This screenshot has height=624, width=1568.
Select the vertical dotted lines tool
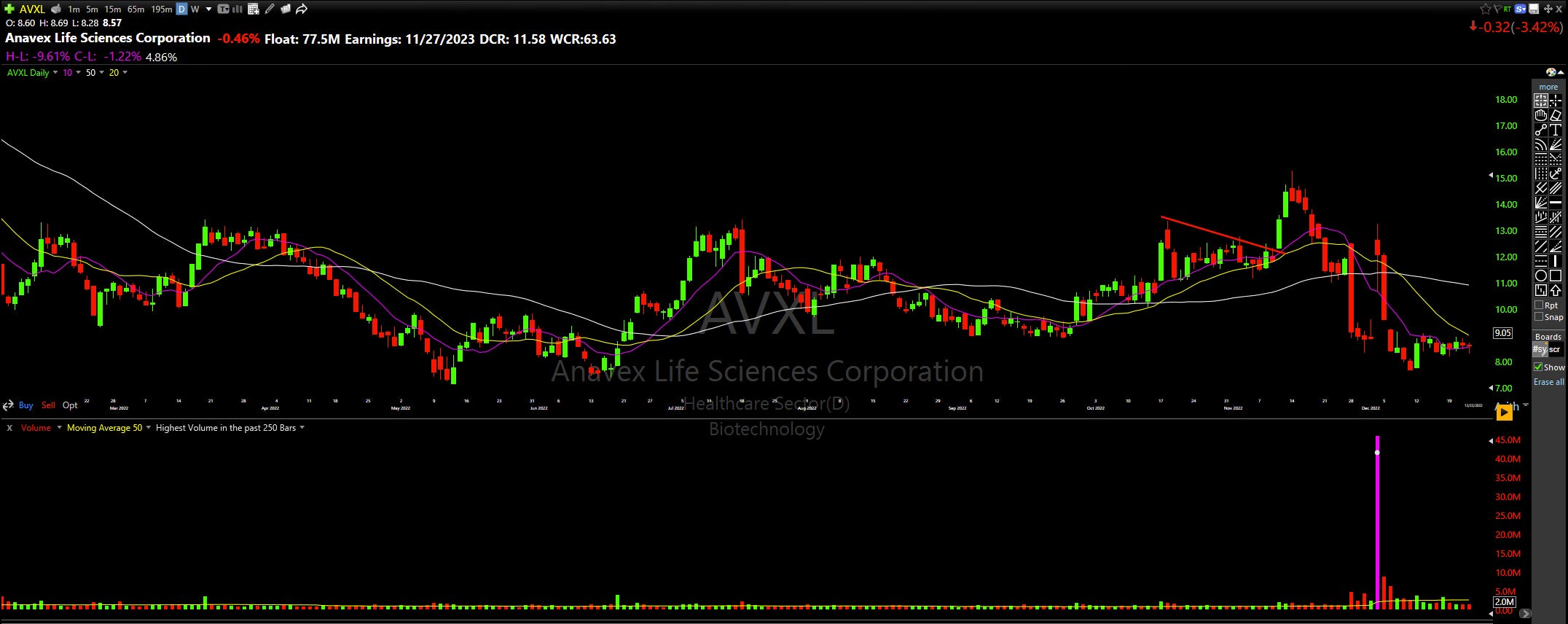pos(1540,173)
